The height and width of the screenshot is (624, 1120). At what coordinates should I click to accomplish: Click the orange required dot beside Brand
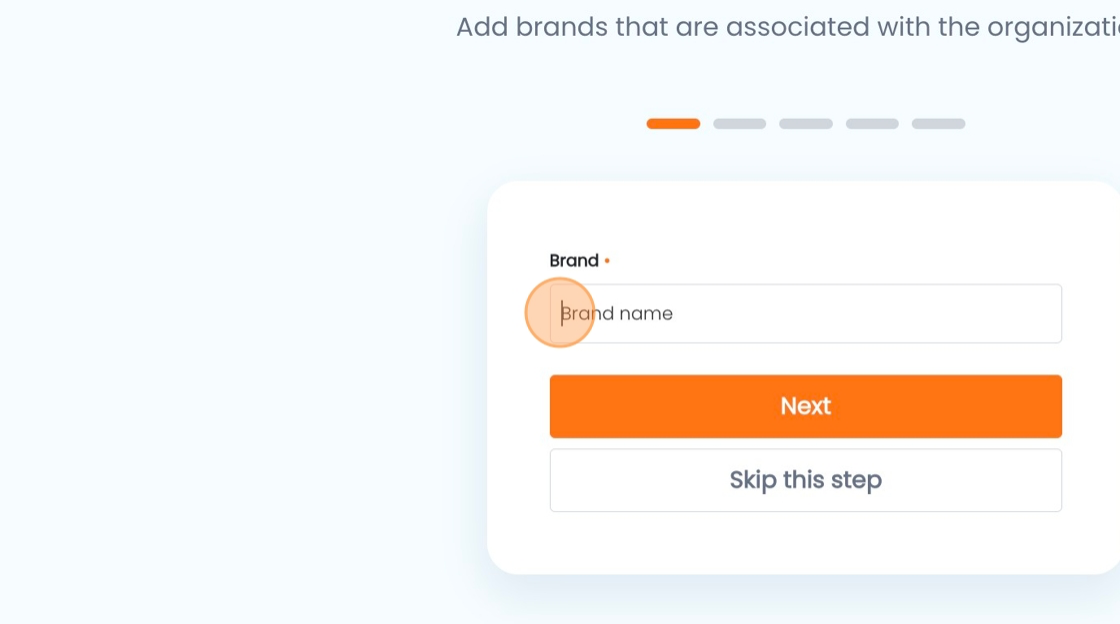pyautogui.click(x=607, y=261)
